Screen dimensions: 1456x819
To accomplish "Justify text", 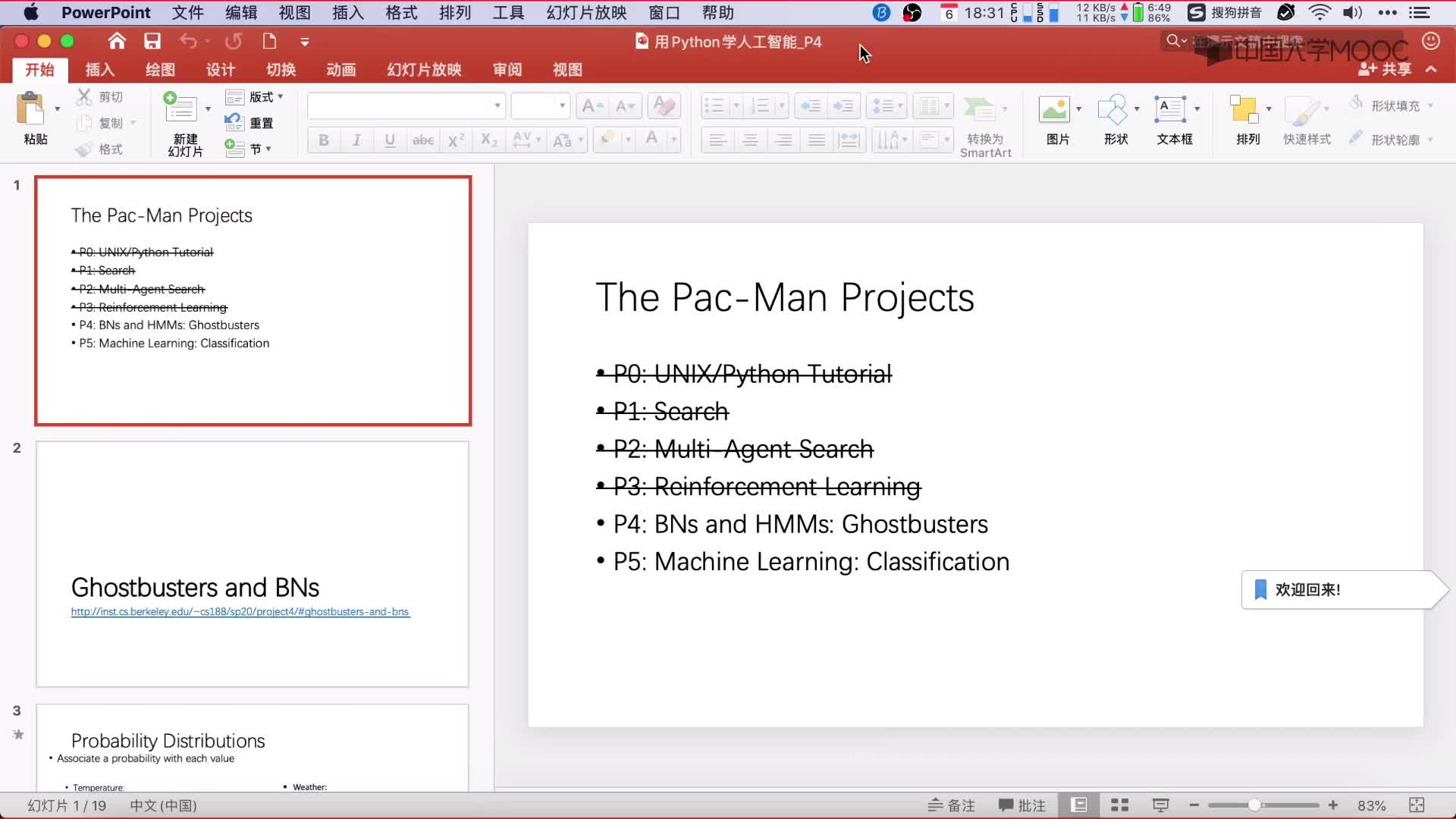I will click(x=816, y=140).
